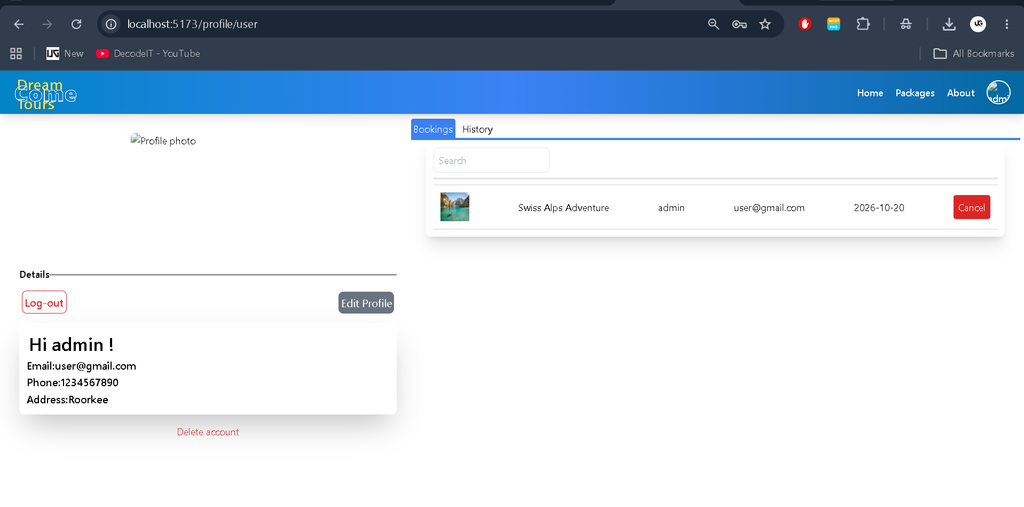Click the Address:Roorkee line
1024x507 pixels.
pos(67,400)
